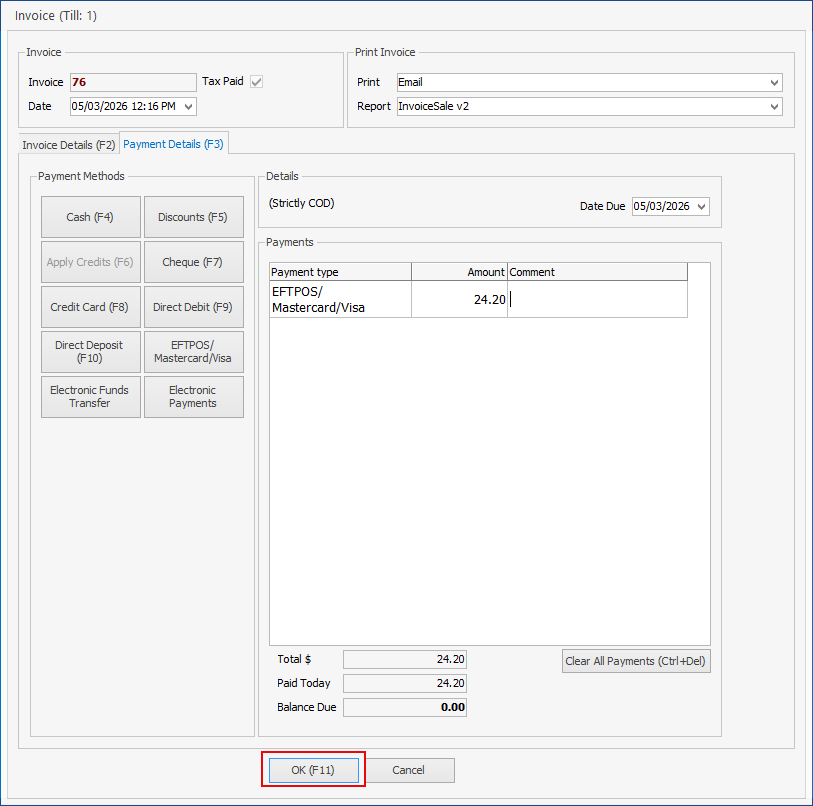Click the EFTPOS/Mastercard/Visa payment button
Viewport: 813px width, 806px height.
point(193,352)
